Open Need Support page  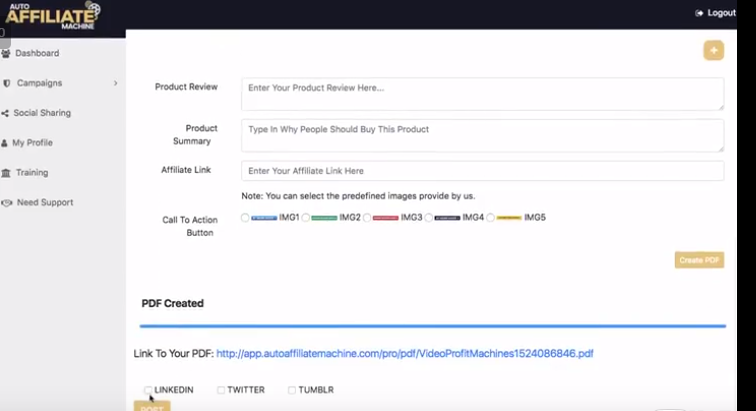(45, 203)
